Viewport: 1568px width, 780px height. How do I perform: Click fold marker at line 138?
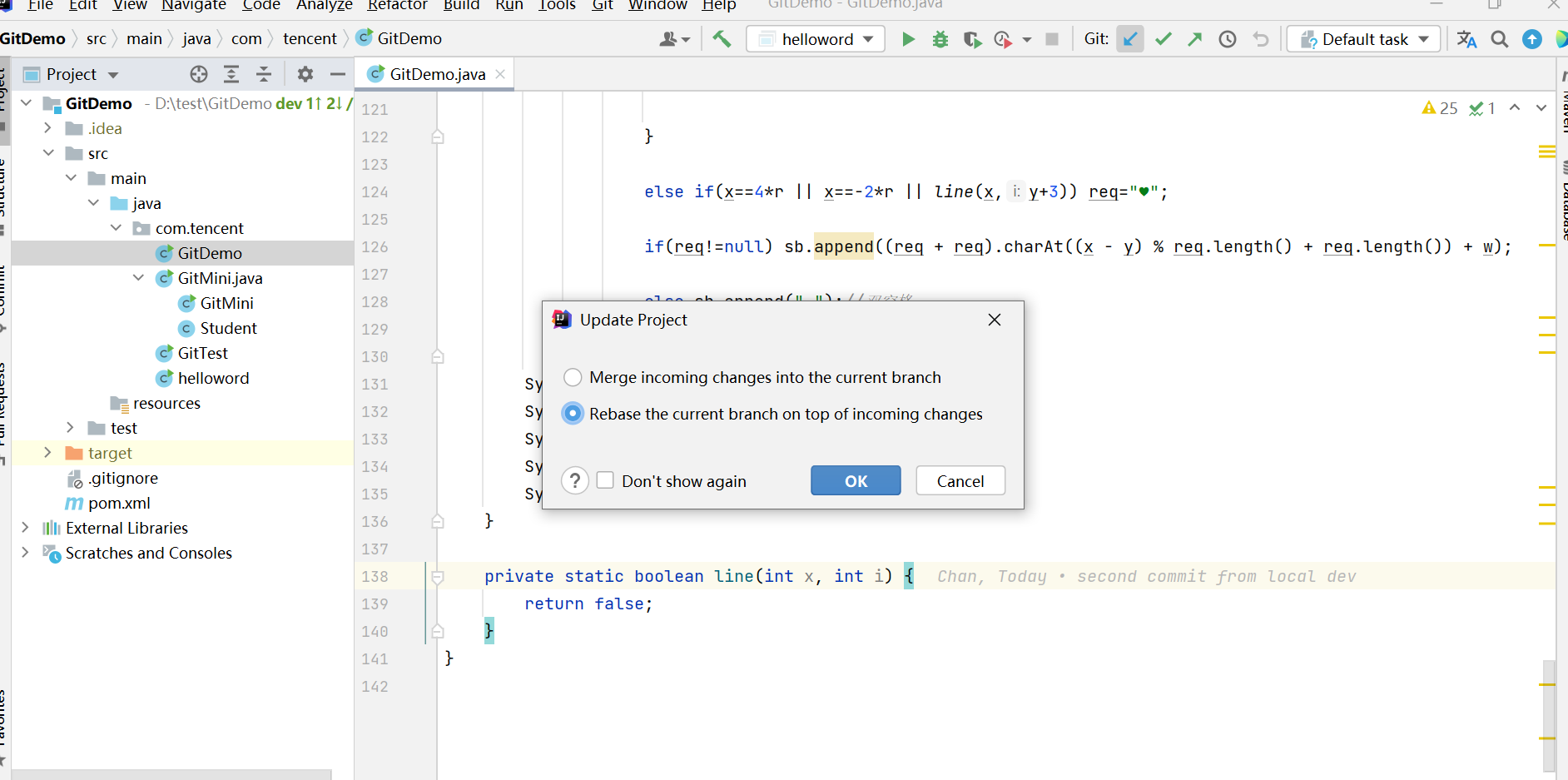click(x=438, y=576)
